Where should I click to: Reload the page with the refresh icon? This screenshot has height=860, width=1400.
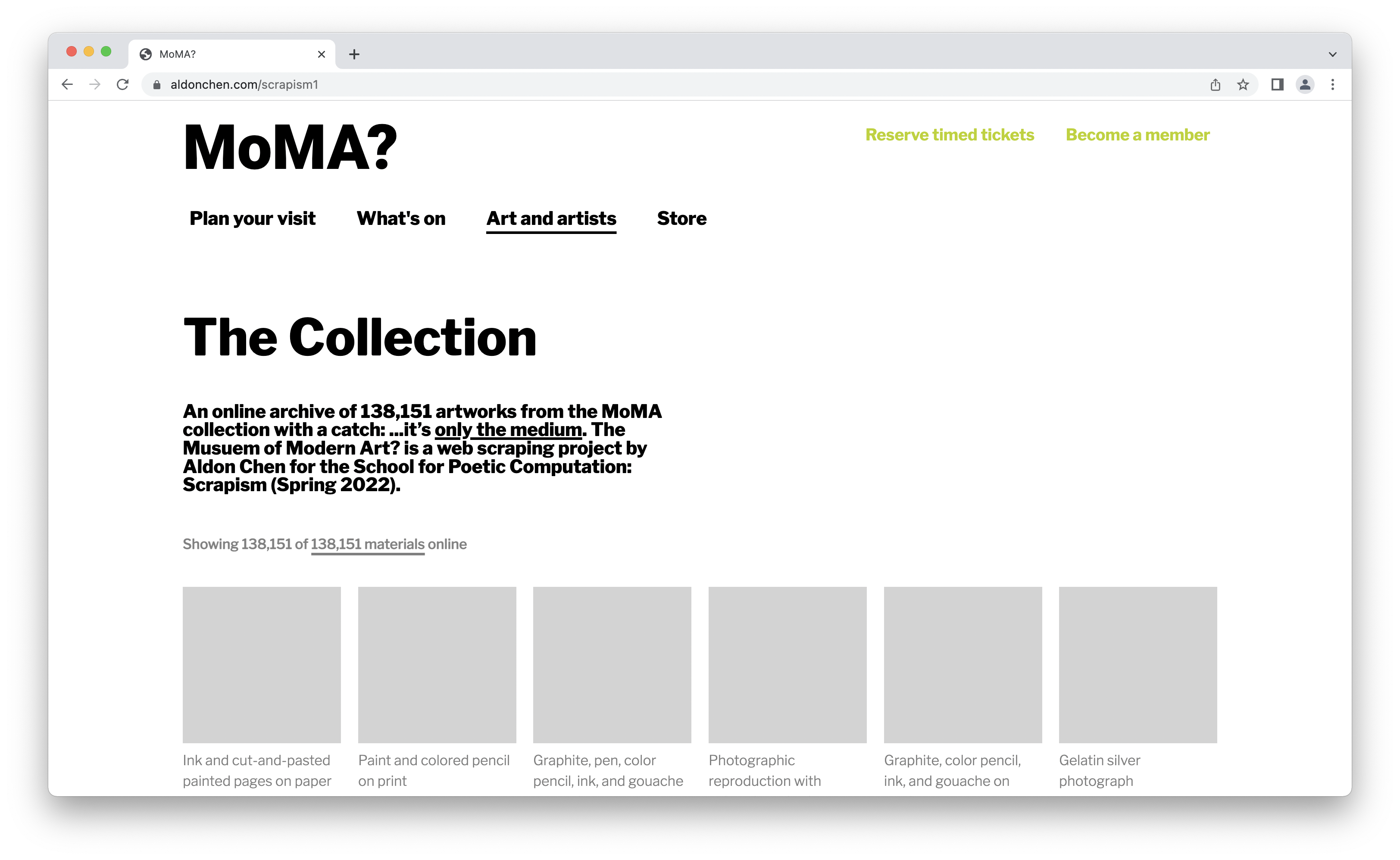tap(122, 85)
